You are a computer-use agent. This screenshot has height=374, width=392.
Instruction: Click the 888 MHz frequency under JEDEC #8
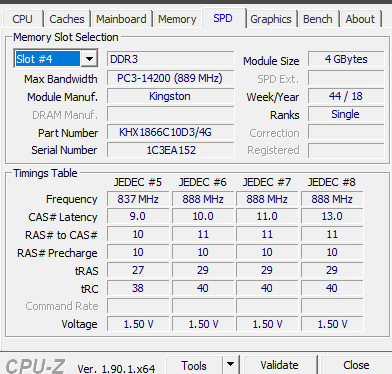pos(332,199)
